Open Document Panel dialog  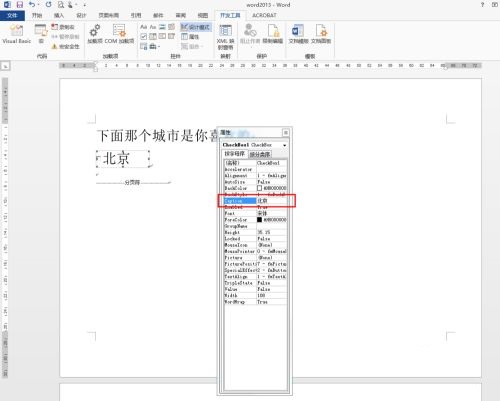321,34
